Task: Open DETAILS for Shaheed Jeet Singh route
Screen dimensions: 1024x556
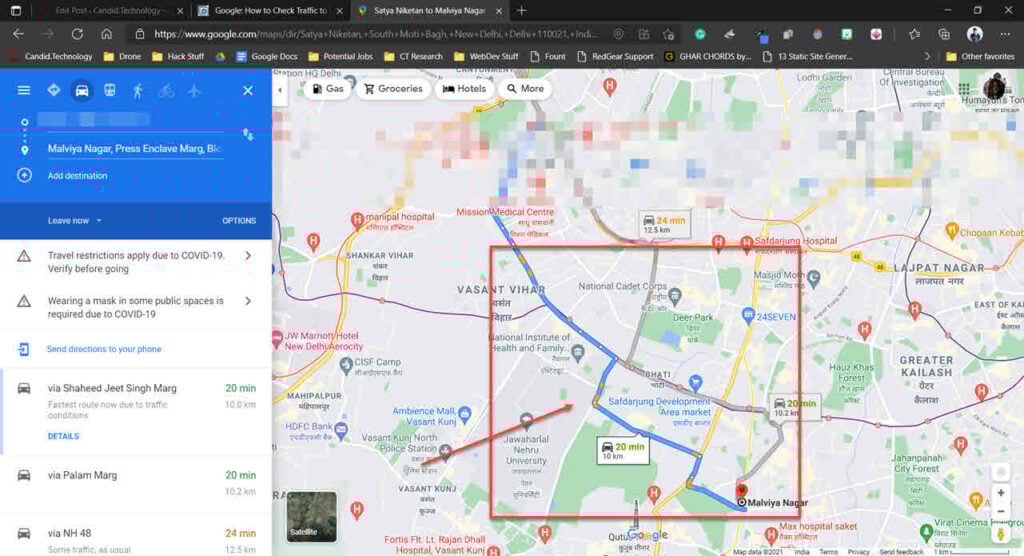Action: click(63, 436)
